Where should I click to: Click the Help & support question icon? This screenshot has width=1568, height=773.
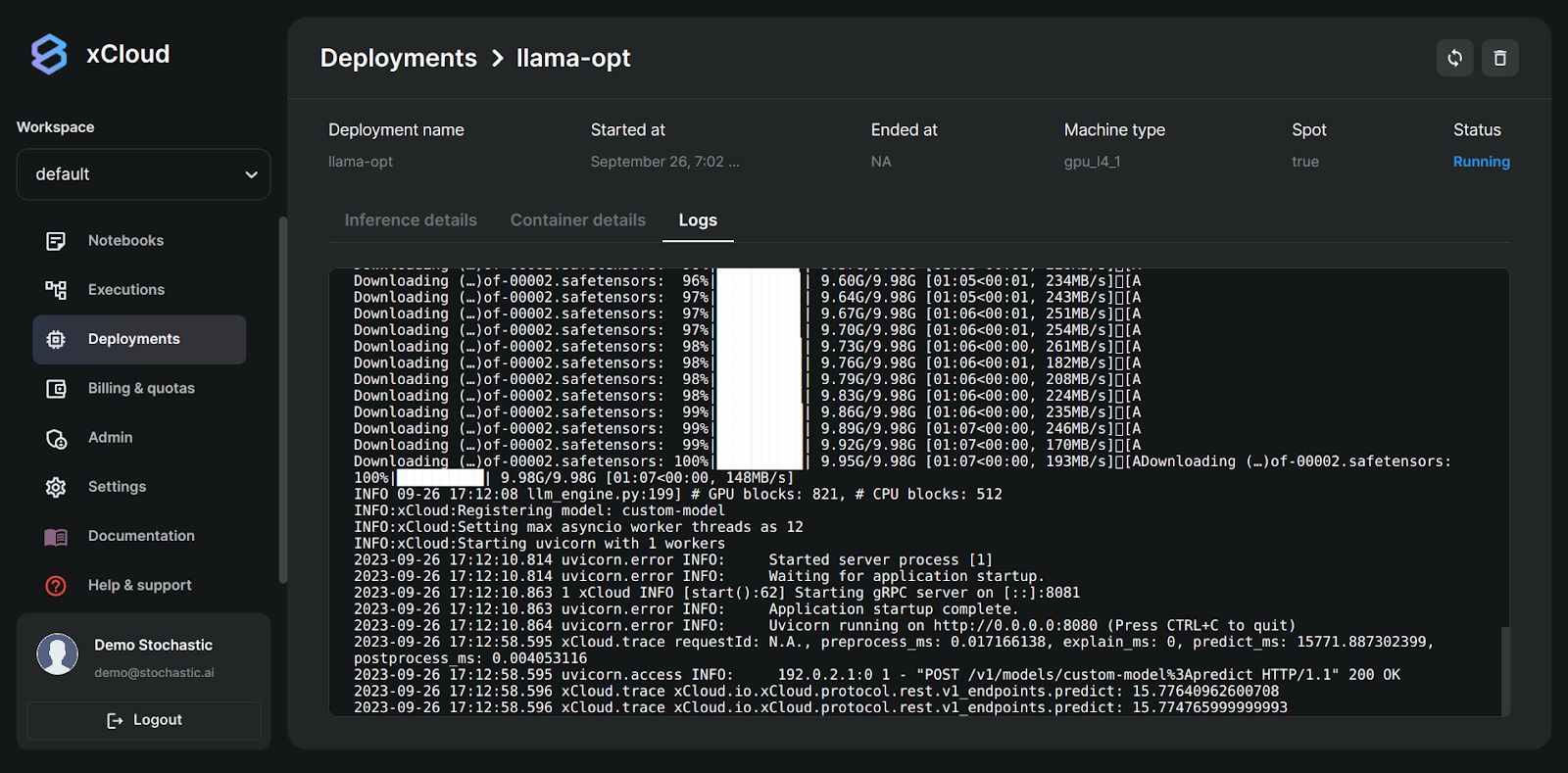[56, 586]
